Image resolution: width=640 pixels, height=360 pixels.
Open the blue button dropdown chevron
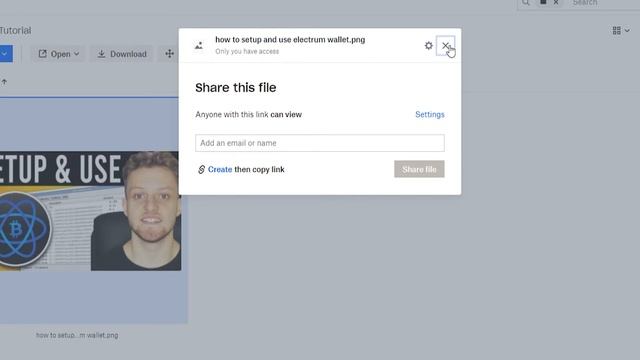pos(5,53)
